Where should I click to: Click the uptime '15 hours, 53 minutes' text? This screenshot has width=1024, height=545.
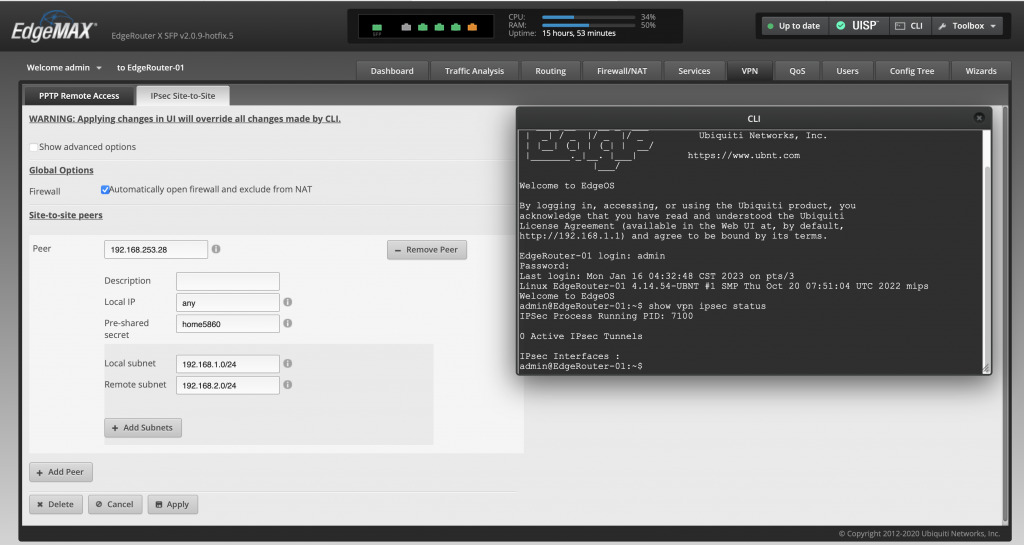coord(579,33)
